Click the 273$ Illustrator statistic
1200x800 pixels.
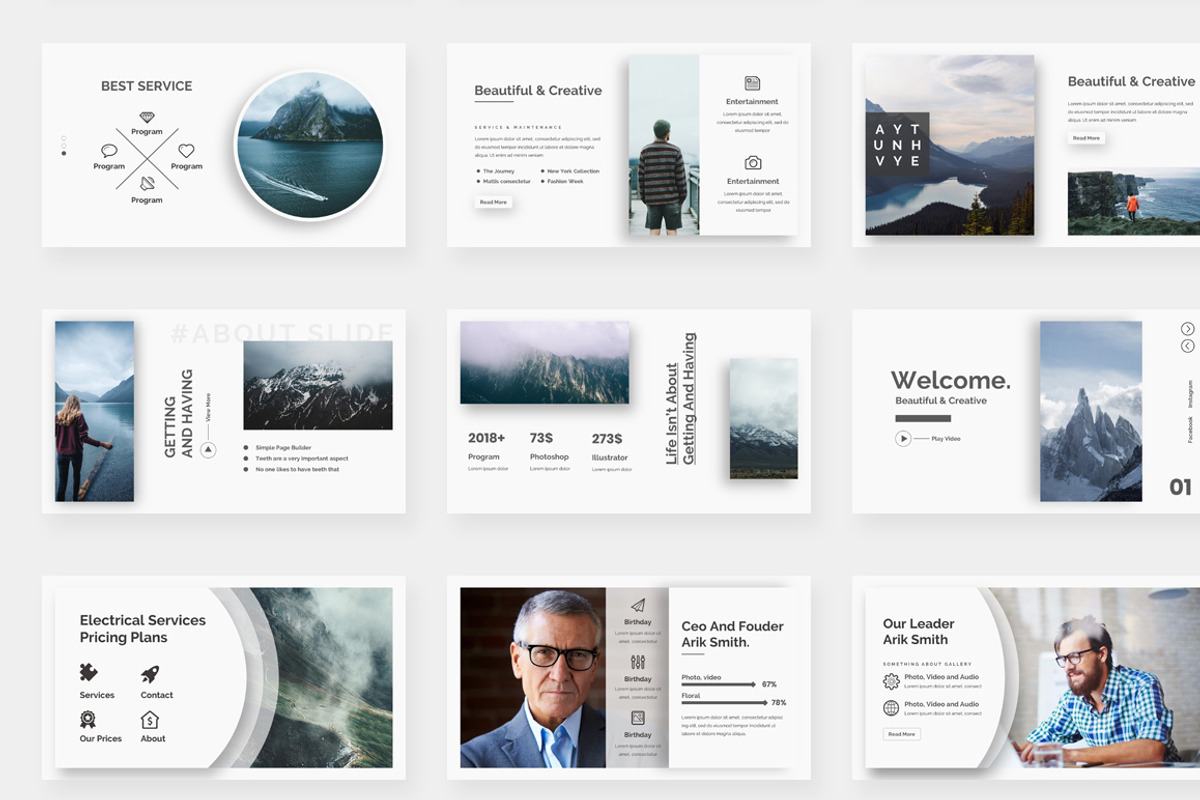pos(611,452)
